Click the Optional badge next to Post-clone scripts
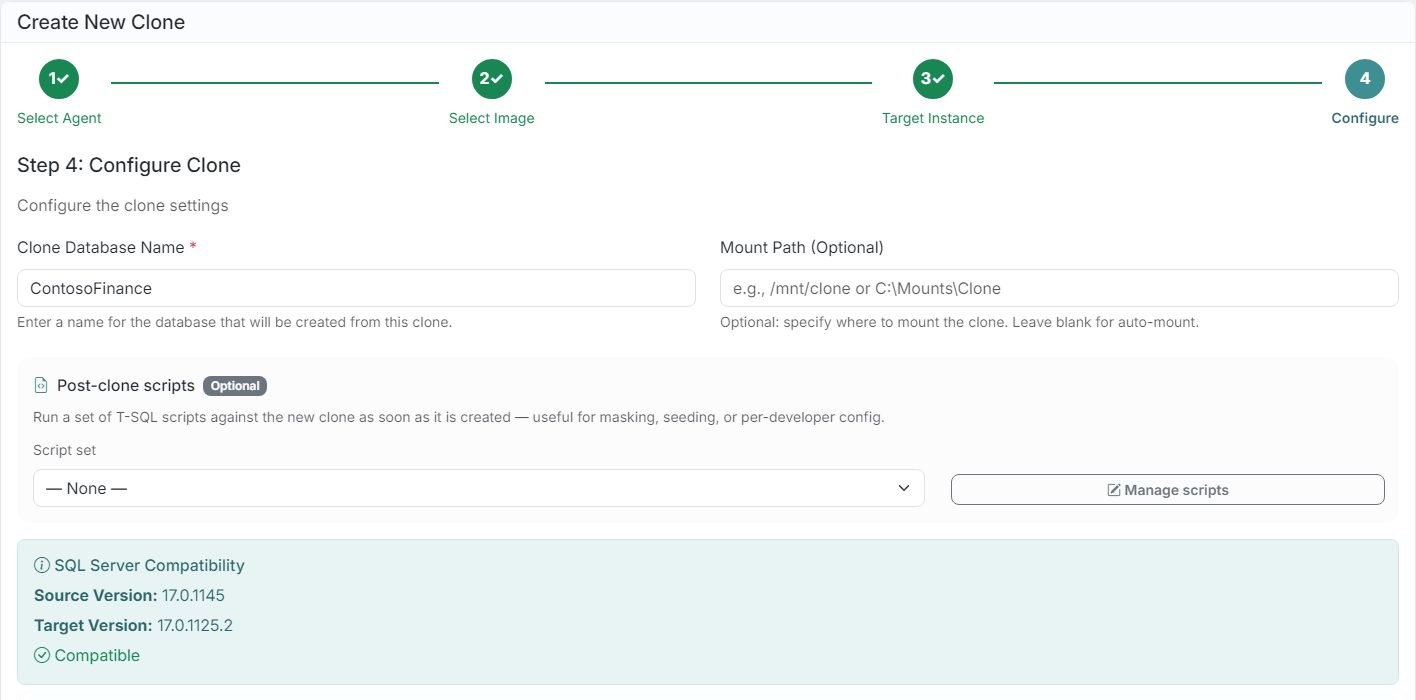This screenshot has height=700, width=1416. 235,386
